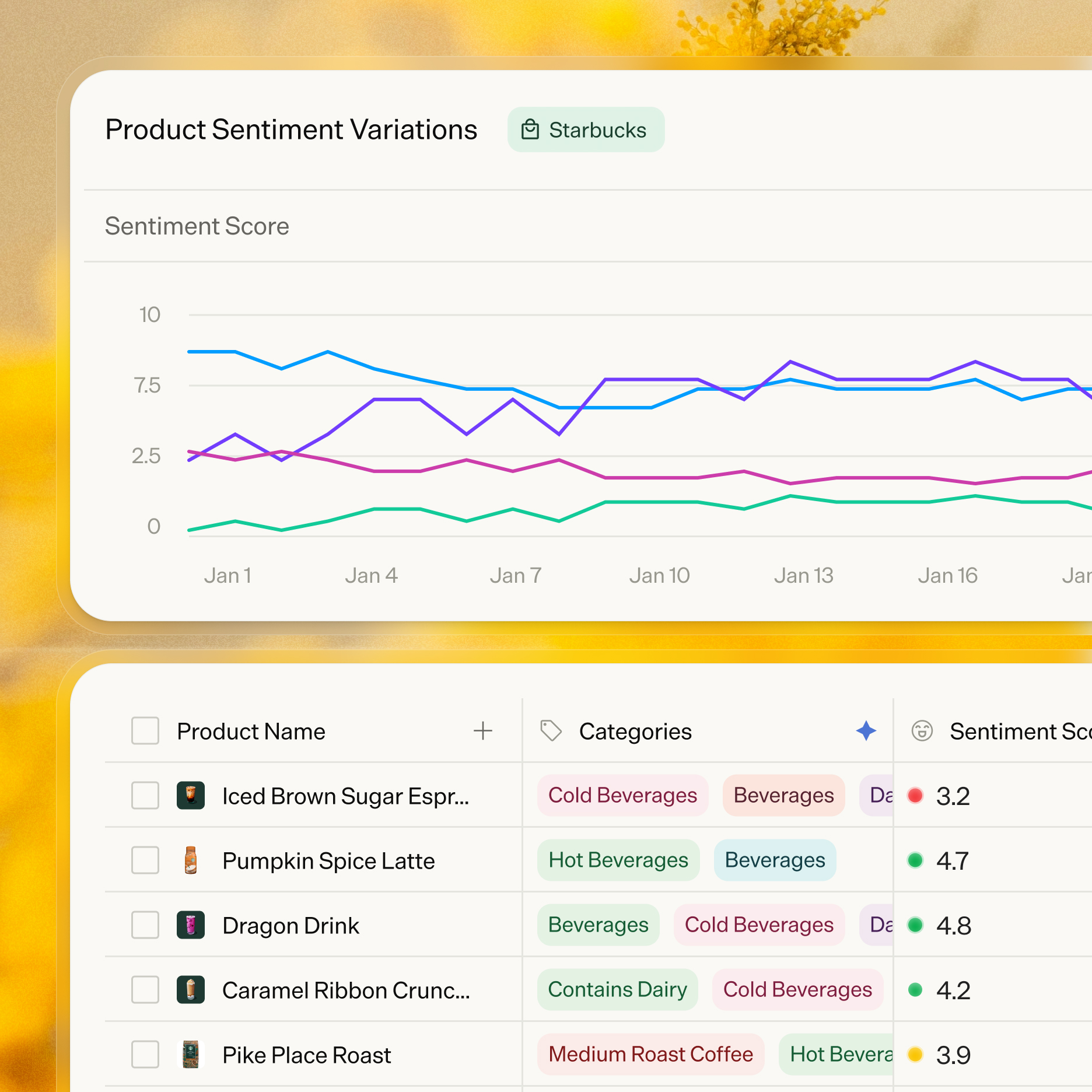Click the Pumpkin Spice Latte bottle thumbnail

191,860
